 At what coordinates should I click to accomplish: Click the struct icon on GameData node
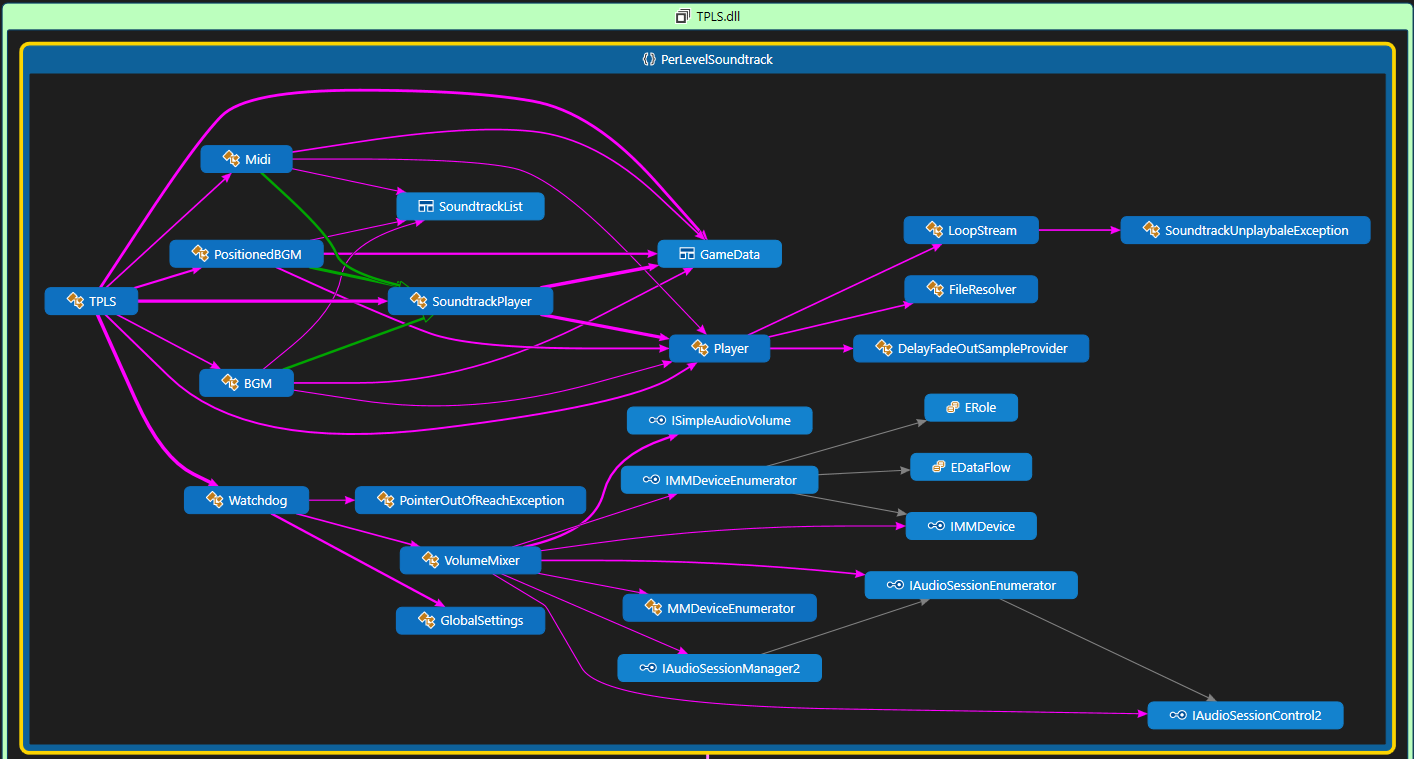tap(686, 254)
